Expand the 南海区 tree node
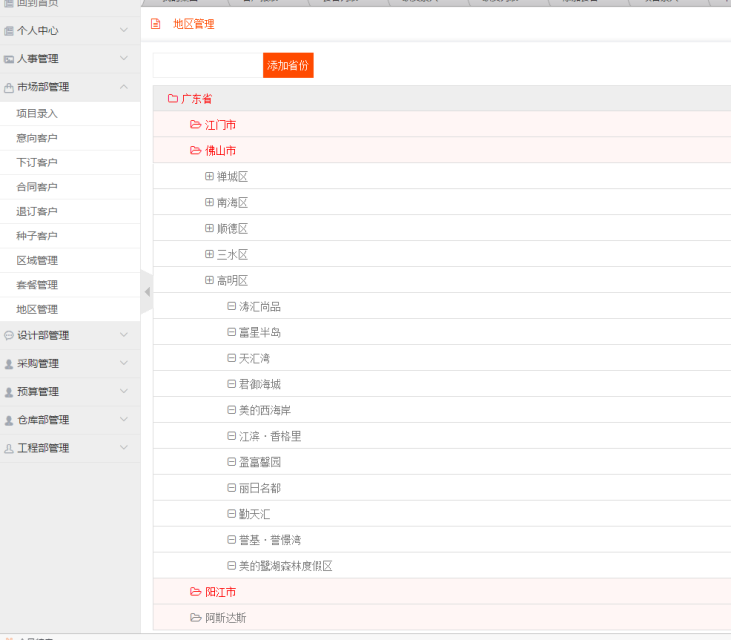Screen dimensions: 731x640 (x=209, y=202)
